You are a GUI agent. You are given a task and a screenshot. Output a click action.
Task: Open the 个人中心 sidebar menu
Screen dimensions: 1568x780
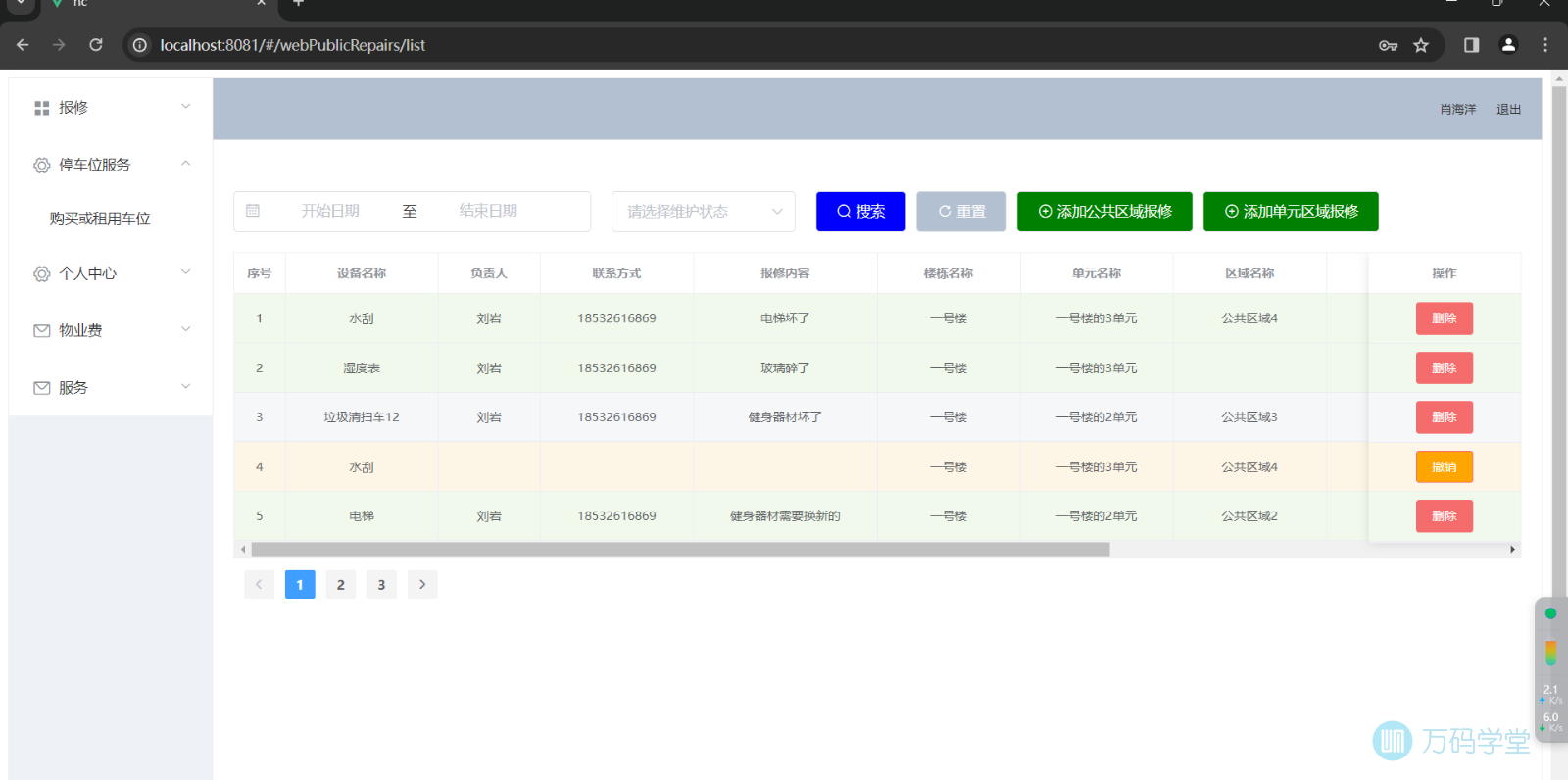111,273
